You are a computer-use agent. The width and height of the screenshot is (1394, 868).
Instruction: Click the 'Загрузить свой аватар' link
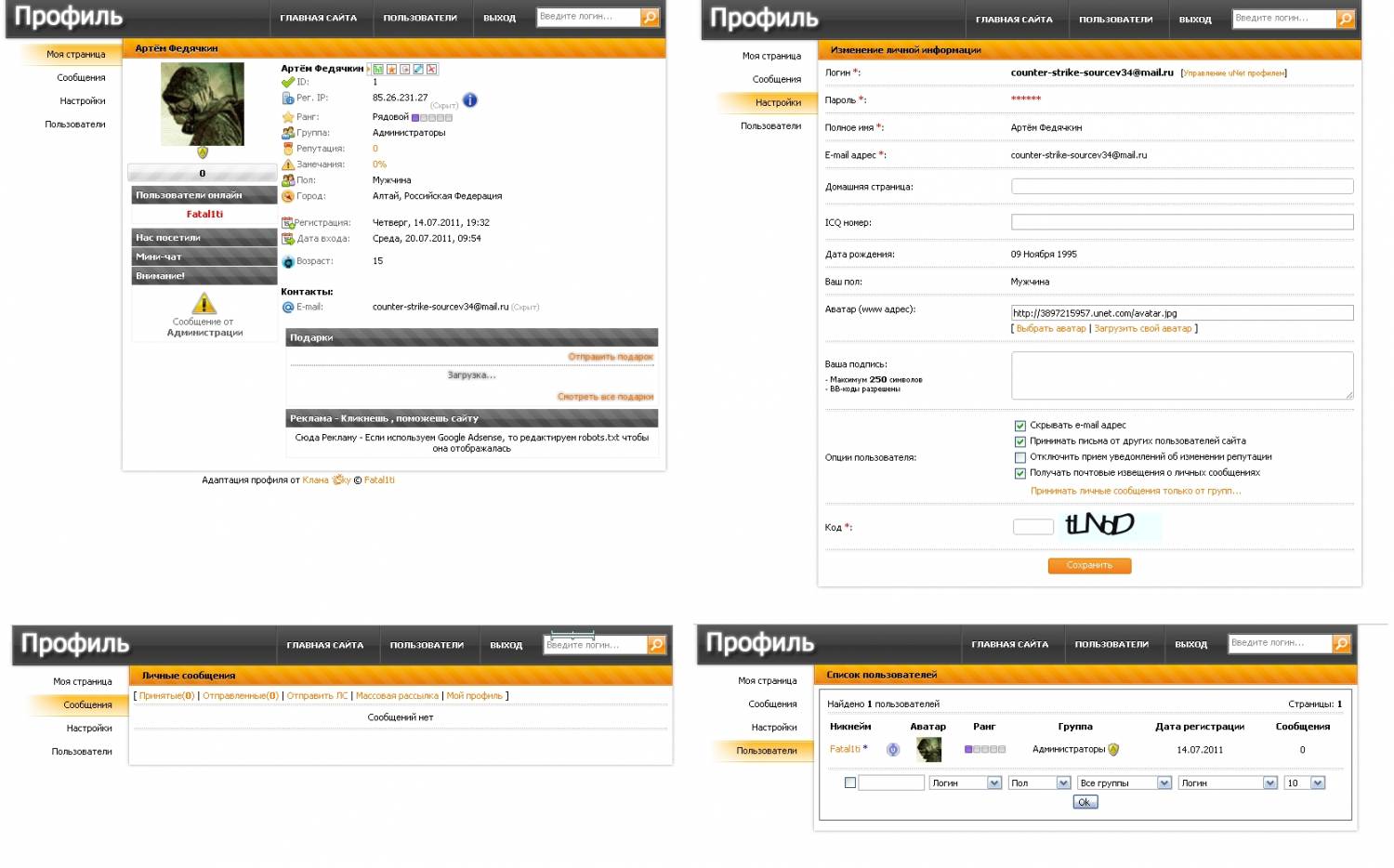(x=1142, y=329)
